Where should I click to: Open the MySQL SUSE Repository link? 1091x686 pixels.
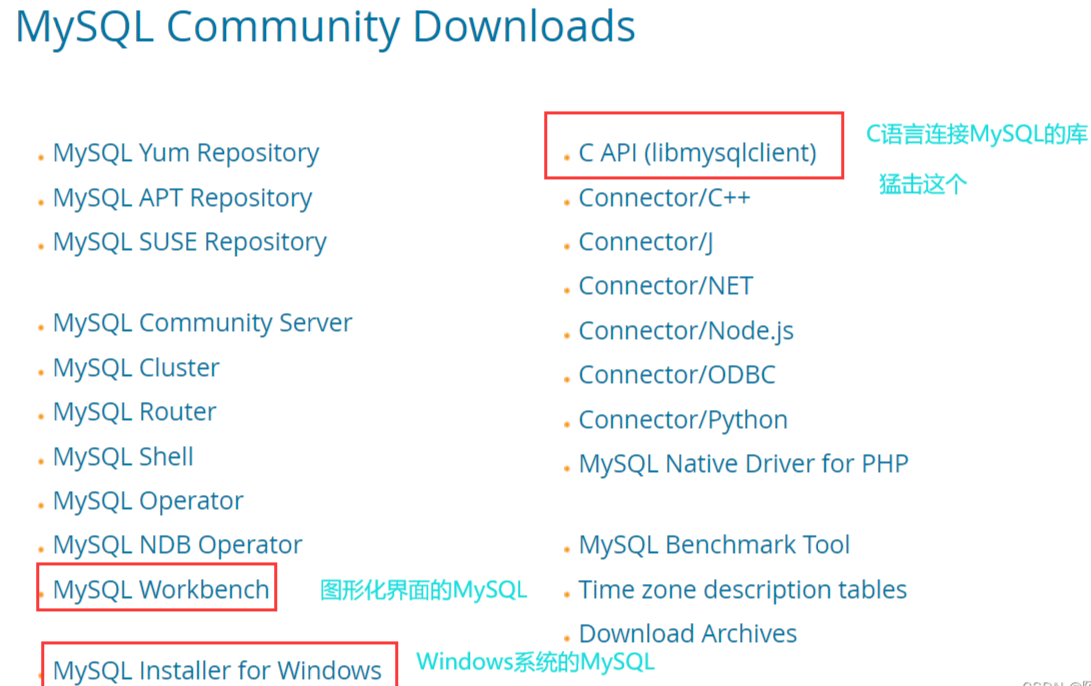tap(189, 243)
